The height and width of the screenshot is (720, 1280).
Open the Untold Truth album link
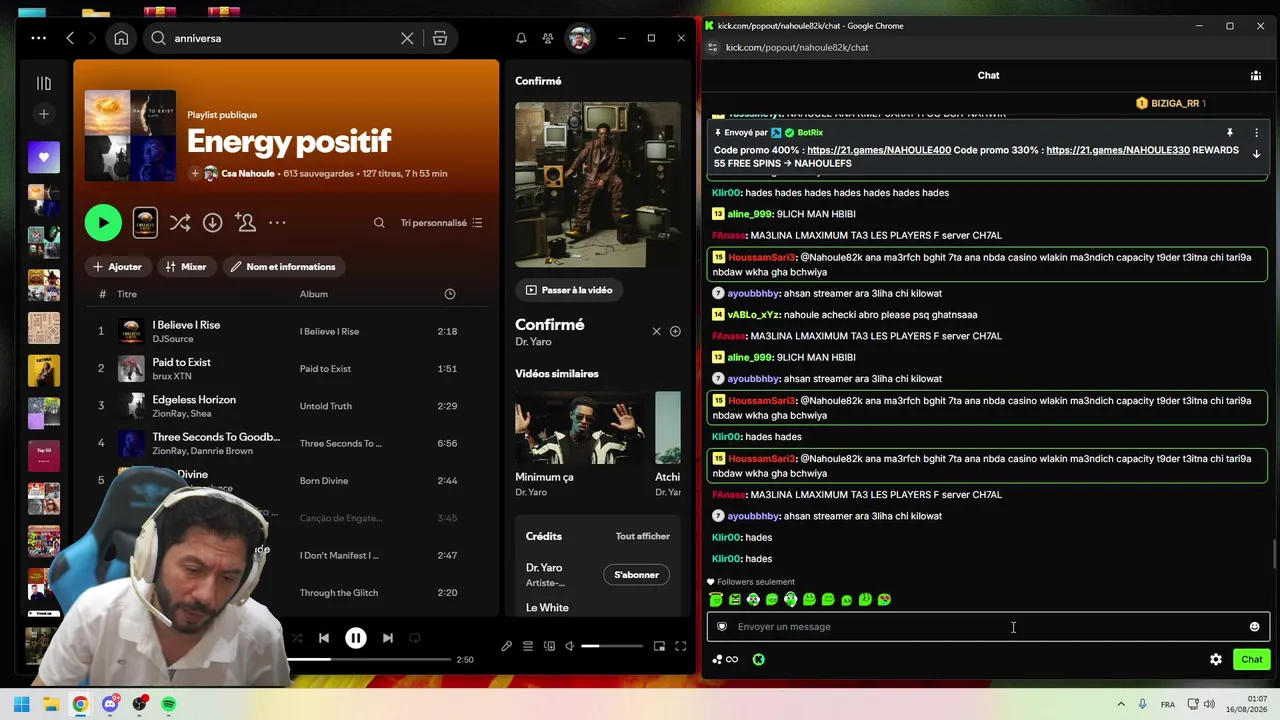pyautogui.click(x=326, y=406)
